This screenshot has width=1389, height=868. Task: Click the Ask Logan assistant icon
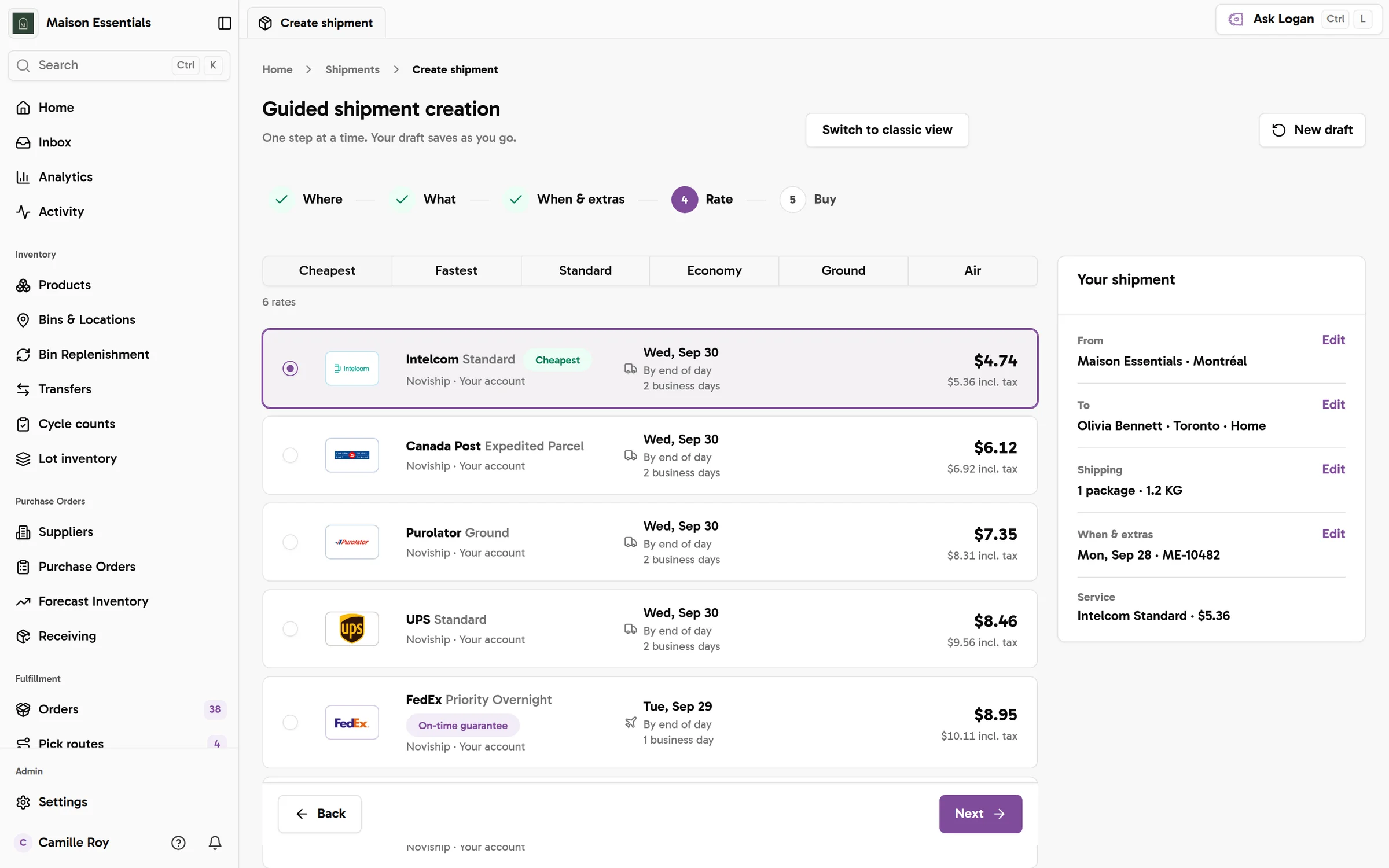click(1236, 19)
